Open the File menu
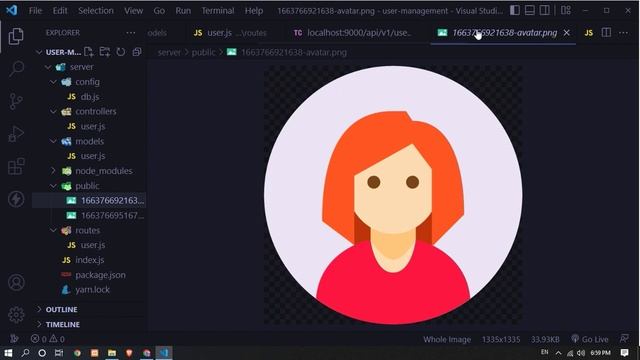Viewport: 640px width, 360px height. [35, 11]
